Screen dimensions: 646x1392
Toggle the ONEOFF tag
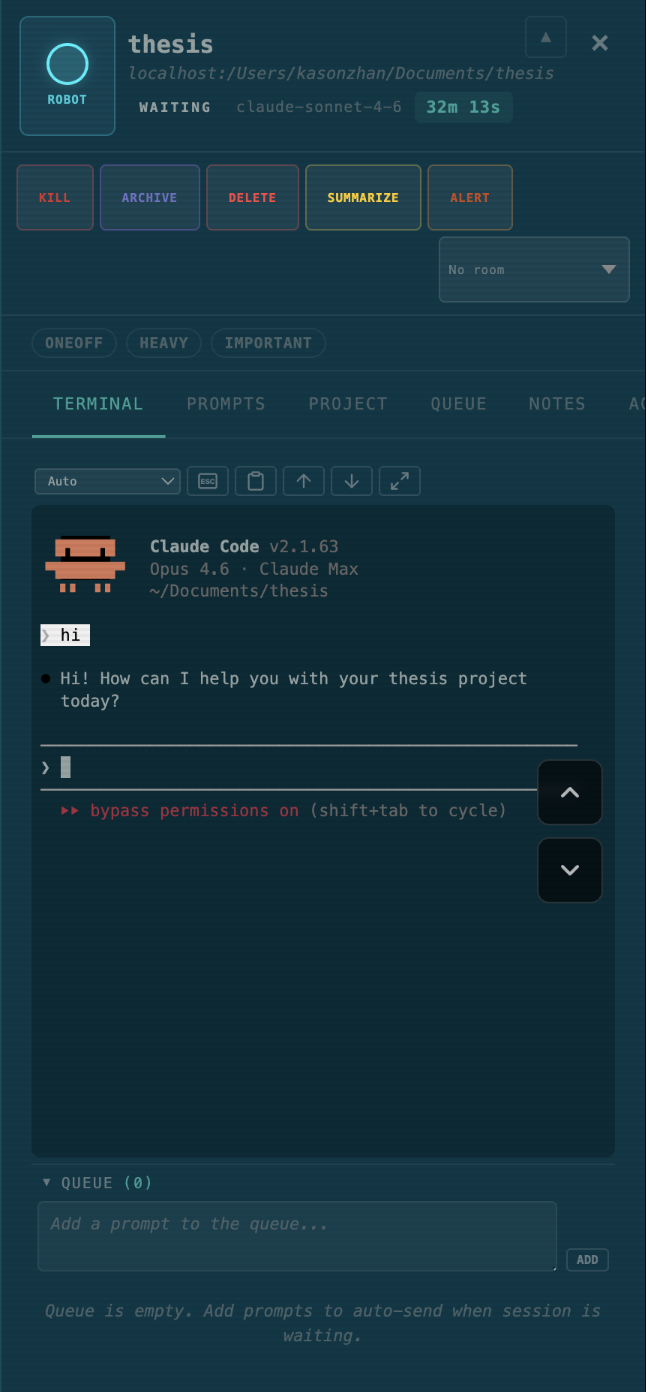[x=74, y=343]
